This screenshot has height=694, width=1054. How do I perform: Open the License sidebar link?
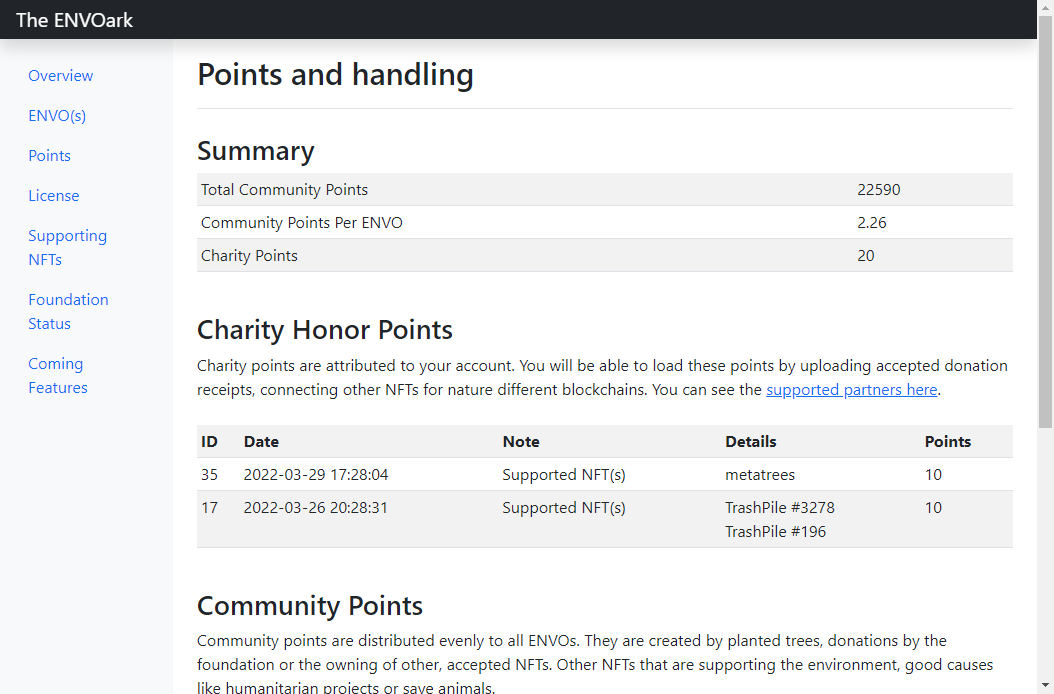54,196
